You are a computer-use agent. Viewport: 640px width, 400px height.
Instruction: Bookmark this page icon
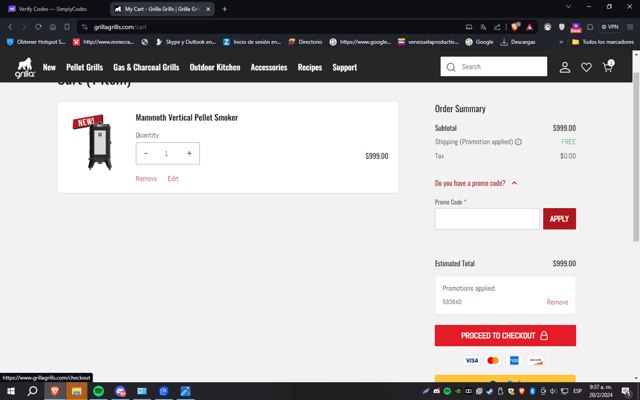coord(67,27)
